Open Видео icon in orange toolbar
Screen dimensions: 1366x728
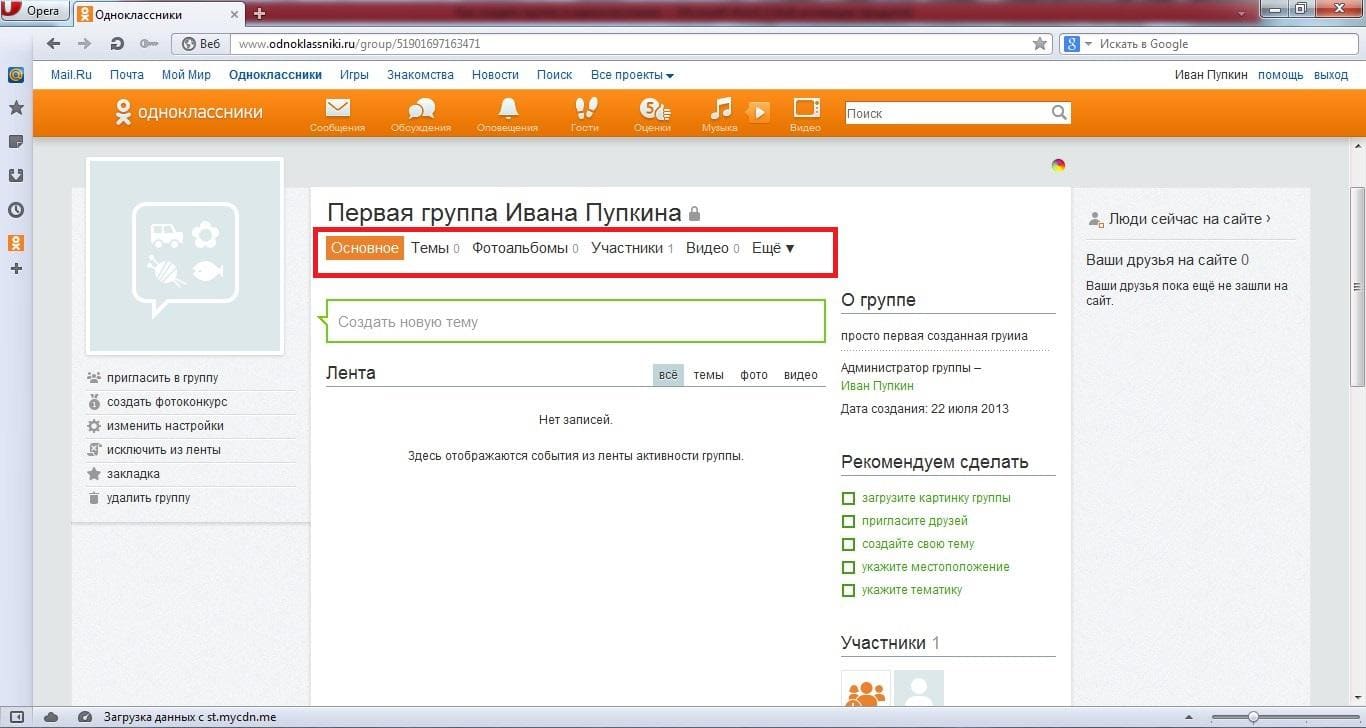806,109
